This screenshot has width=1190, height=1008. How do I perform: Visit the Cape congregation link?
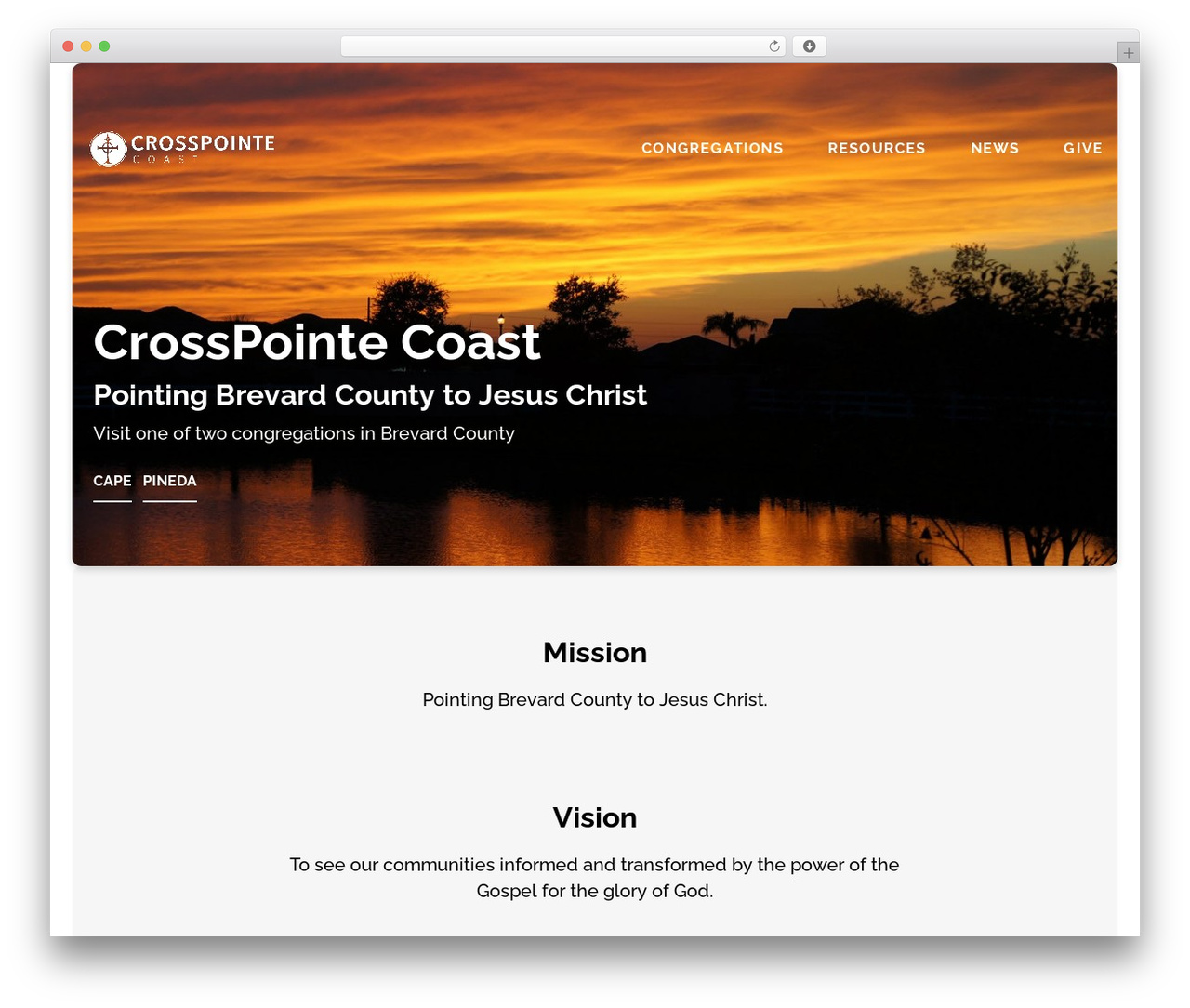[112, 482]
